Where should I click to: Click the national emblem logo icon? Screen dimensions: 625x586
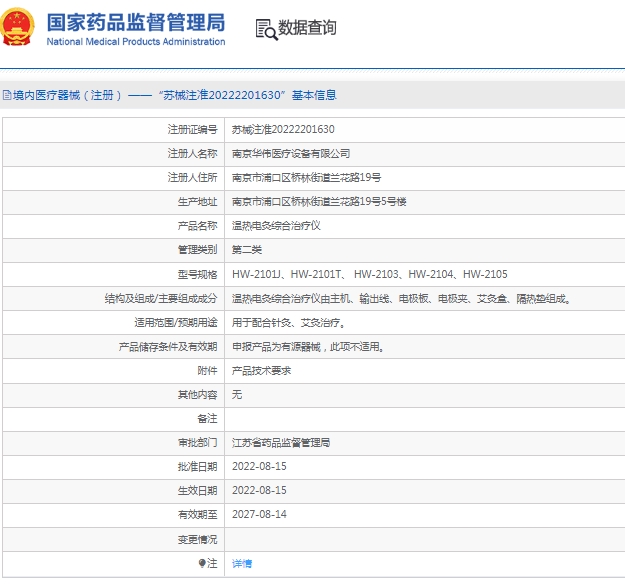[17, 27]
